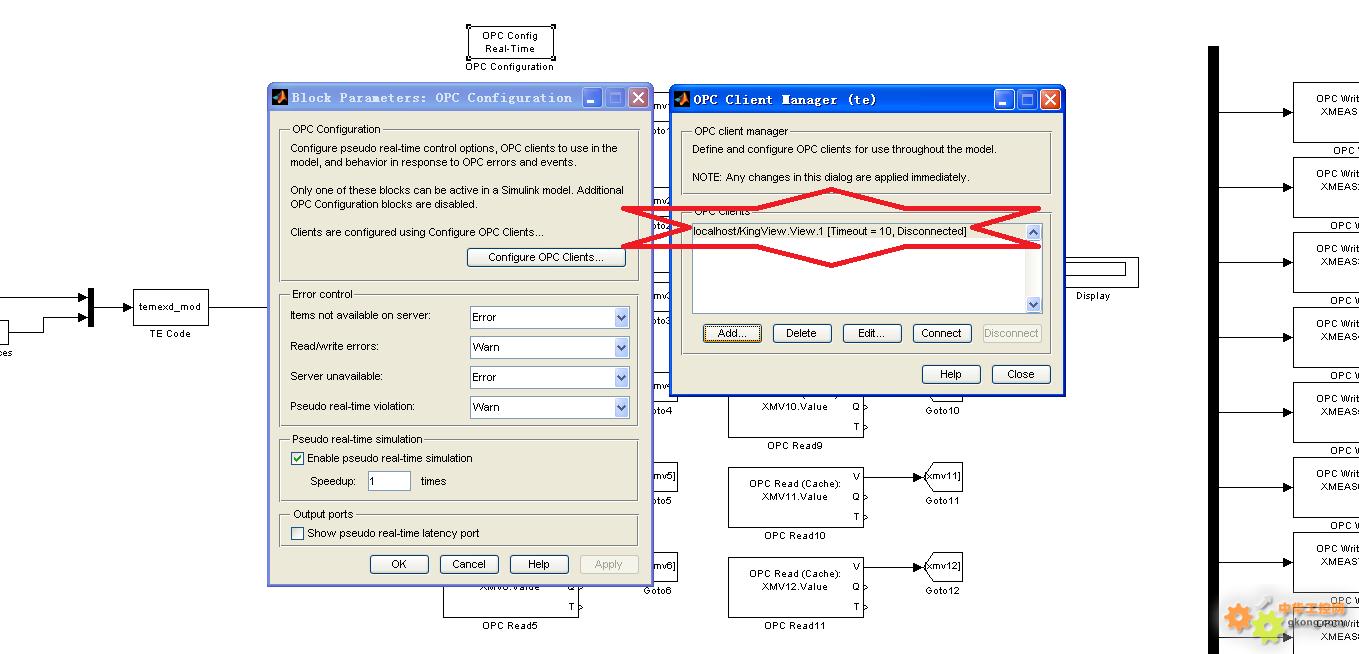Click Cancel in Block Parameters dialog
The width and height of the screenshot is (1359, 654).
tap(469, 564)
